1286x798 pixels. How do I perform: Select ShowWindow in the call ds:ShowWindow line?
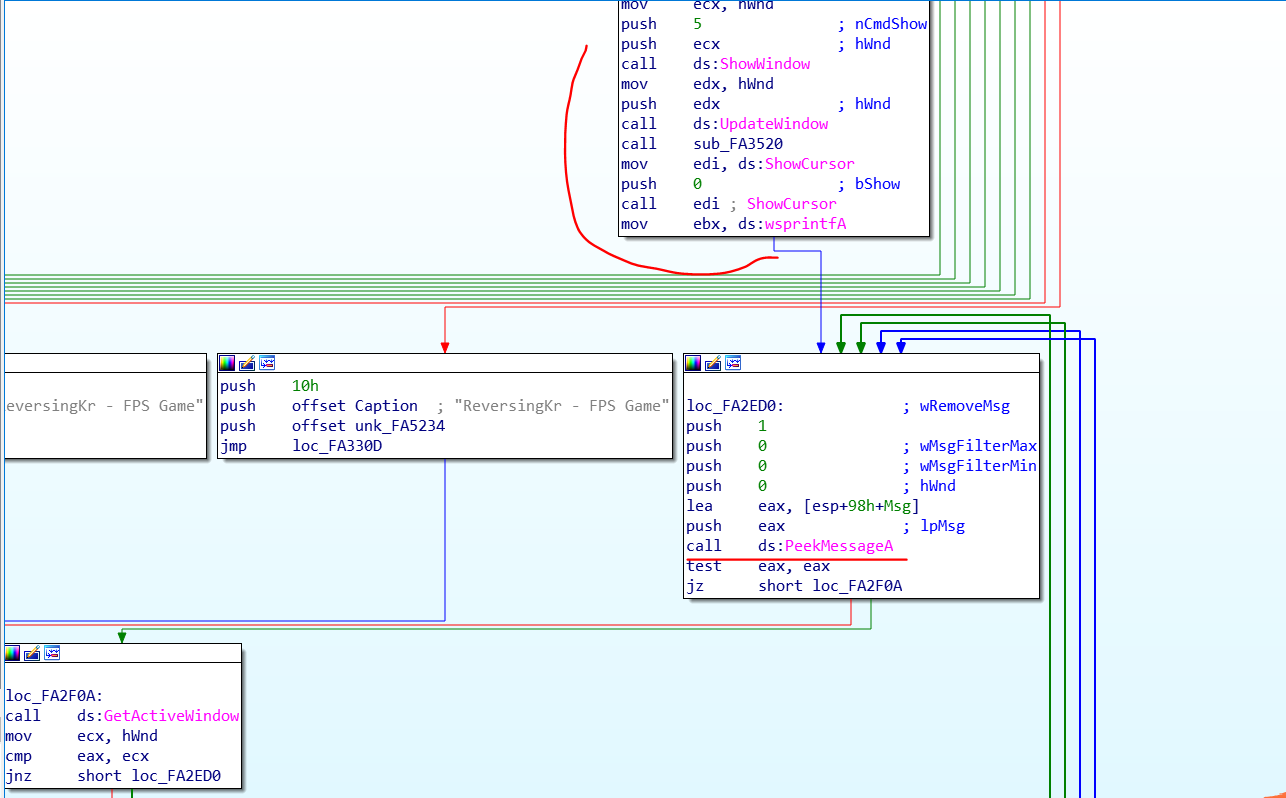(x=765, y=64)
